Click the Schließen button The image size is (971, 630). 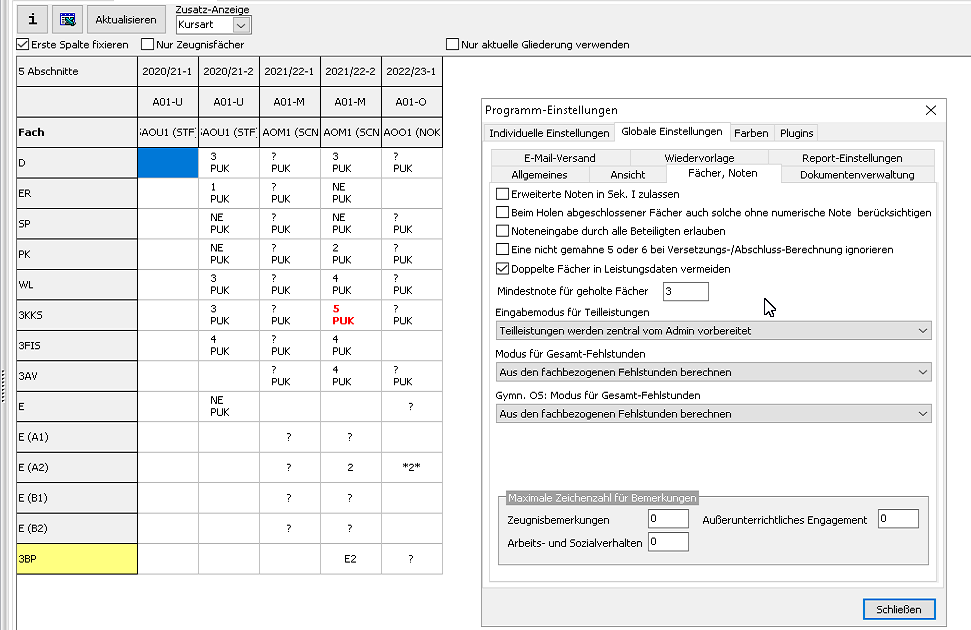899,610
